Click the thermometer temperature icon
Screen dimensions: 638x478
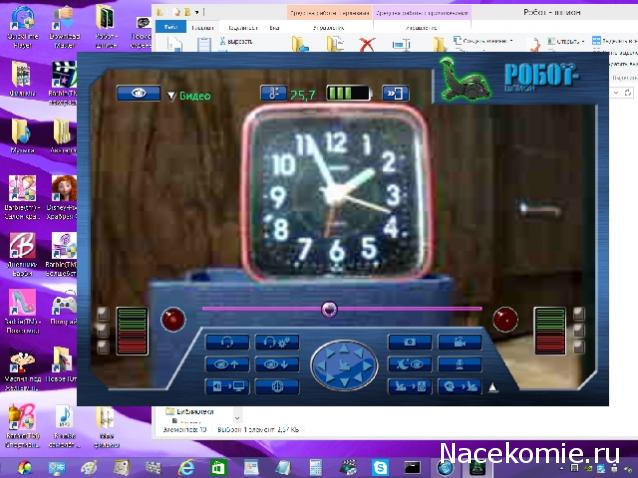click(x=273, y=94)
